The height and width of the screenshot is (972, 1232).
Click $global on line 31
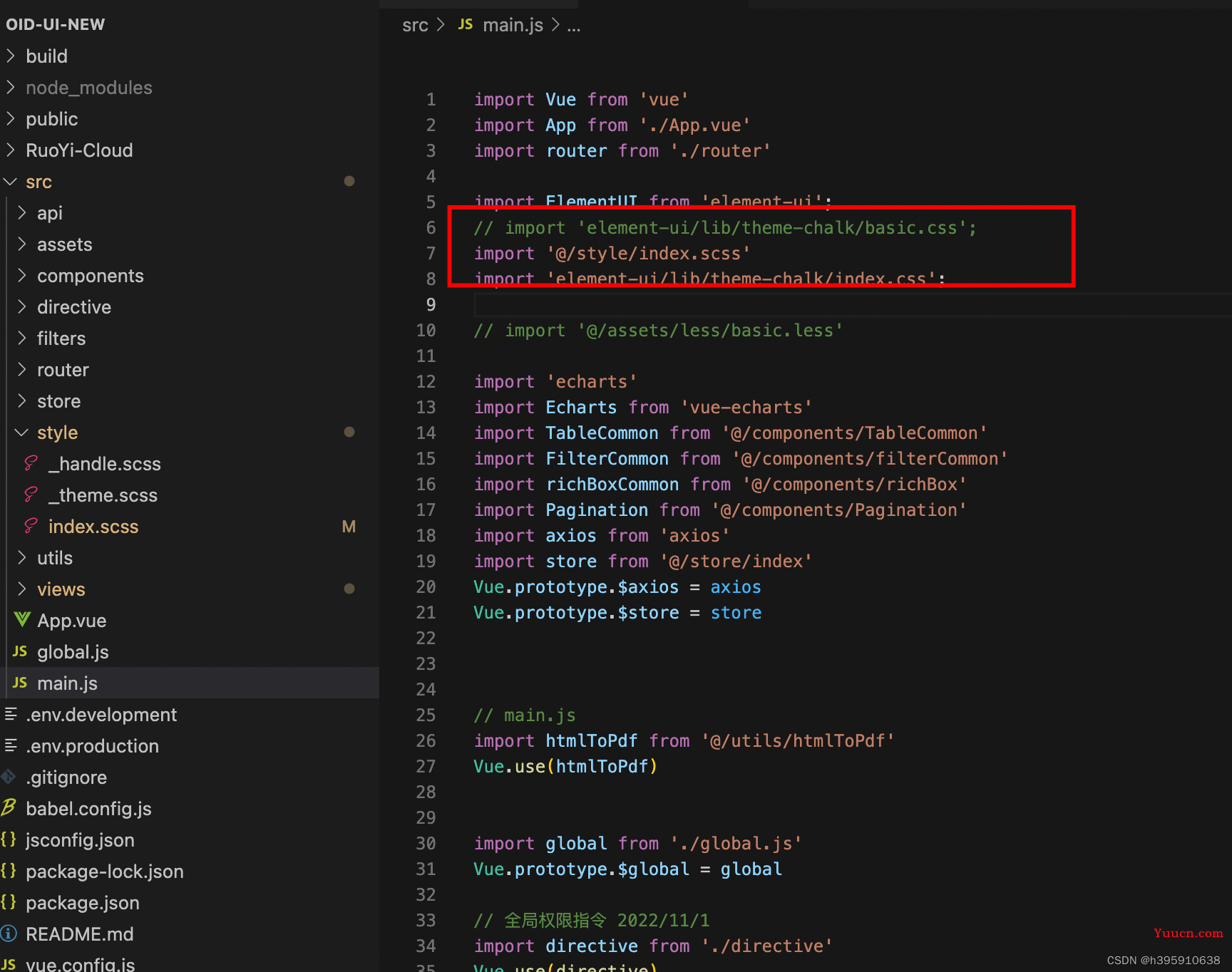(653, 869)
